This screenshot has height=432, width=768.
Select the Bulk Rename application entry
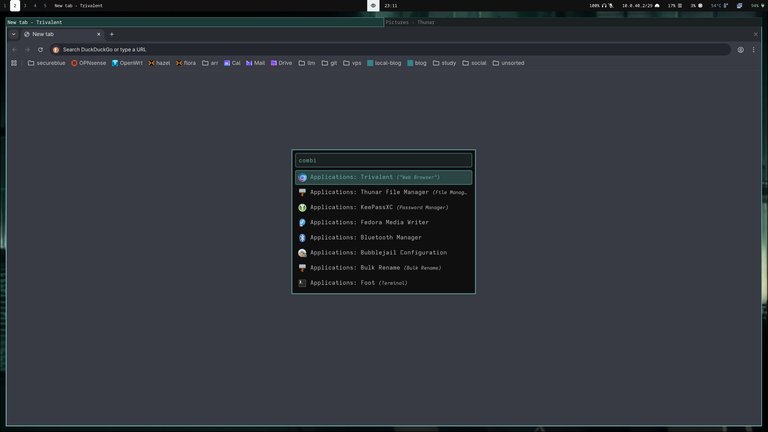(x=384, y=268)
